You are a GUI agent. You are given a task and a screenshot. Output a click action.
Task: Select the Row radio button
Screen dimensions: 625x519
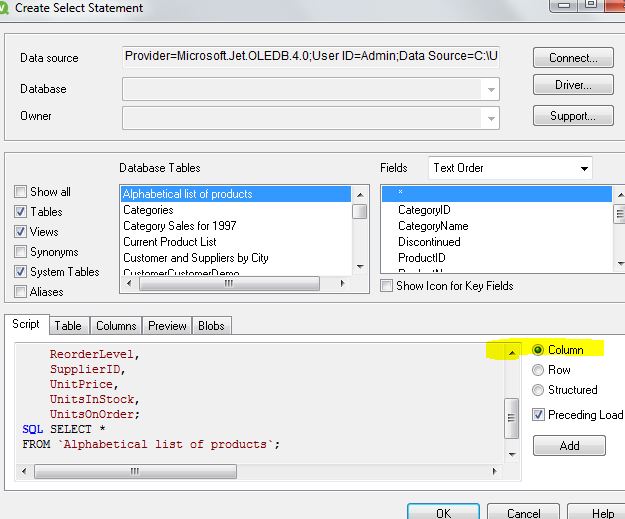[538, 370]
